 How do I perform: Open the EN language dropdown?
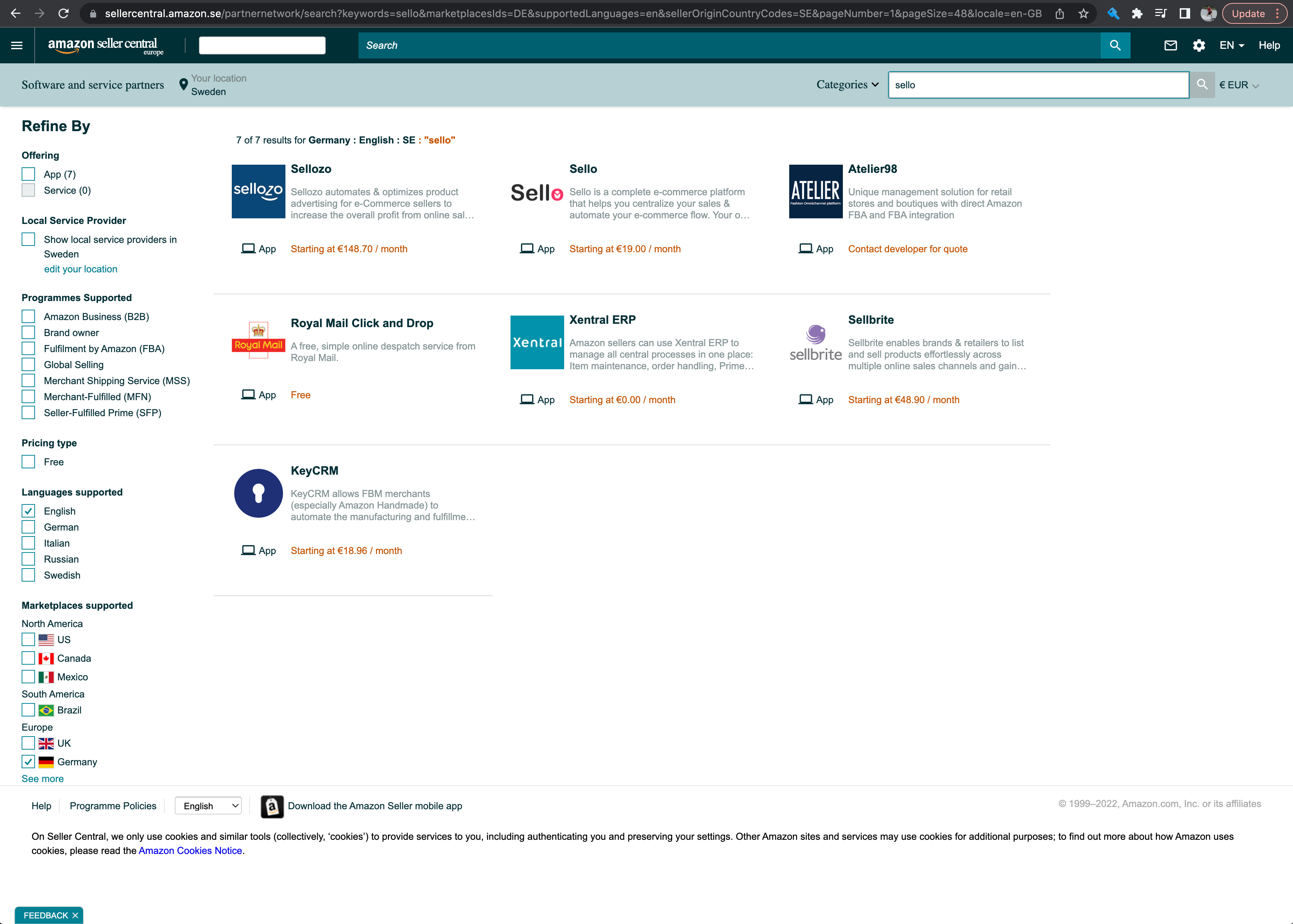click(1232, 45)
